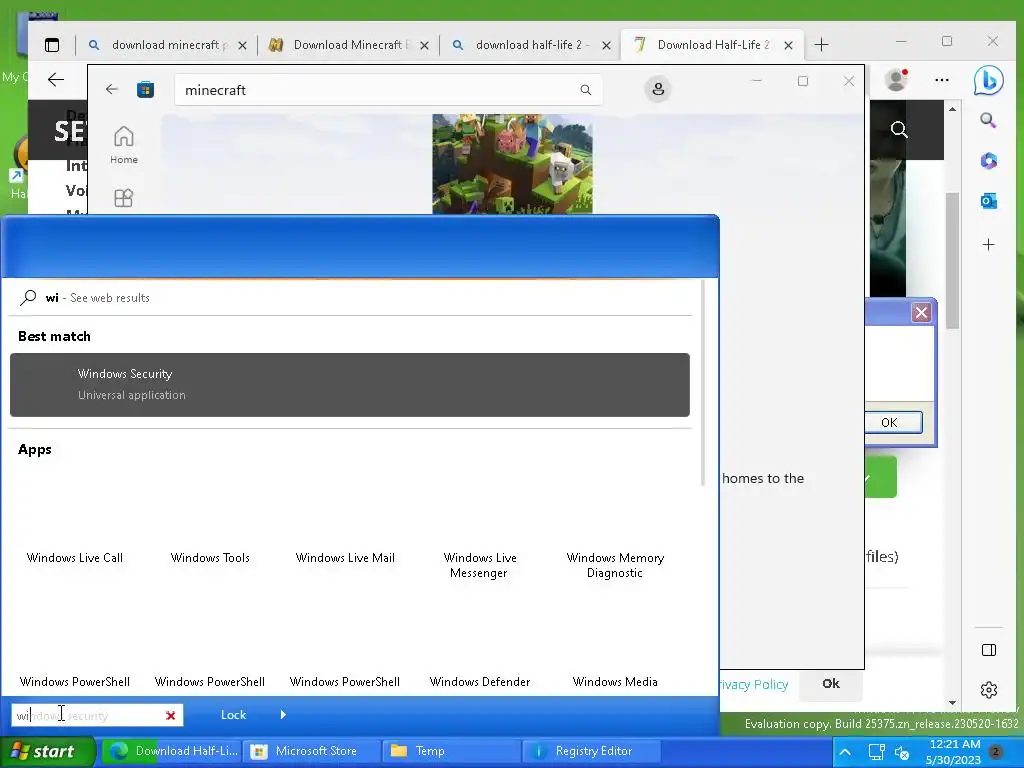The height and width of the screenshot is (768, 1024).
Task: Open the Apps section icon in Store sidebar
Action: pyautogui.click(x=123, y=198)
